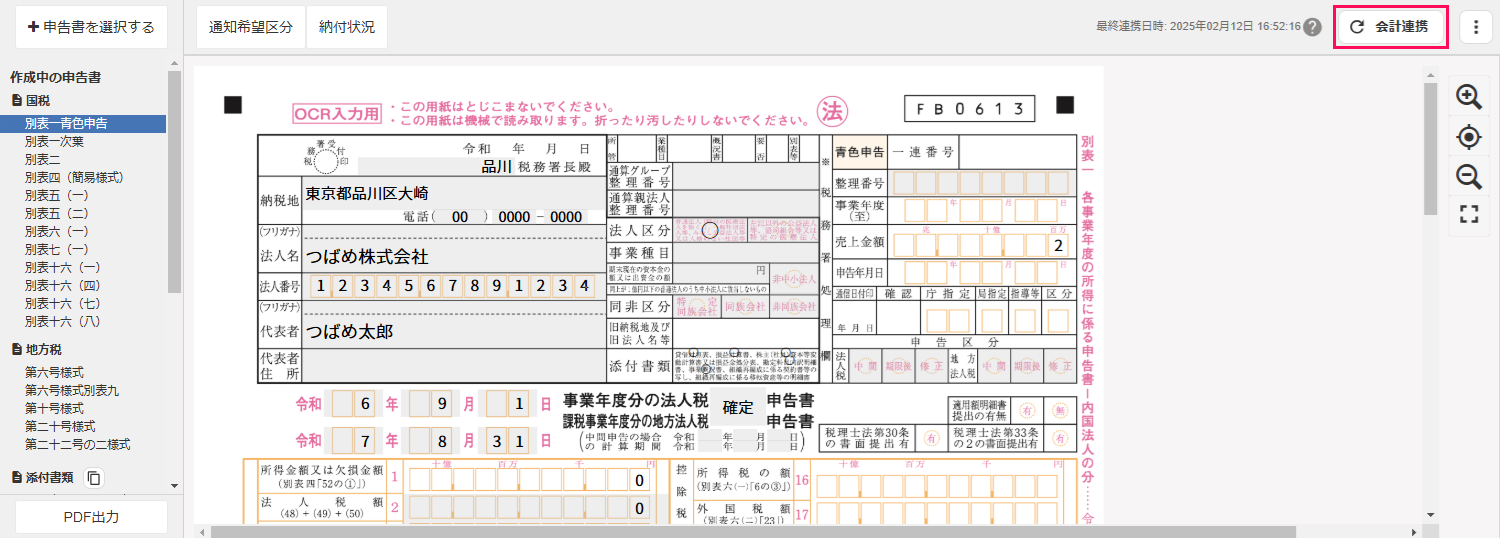This screenshot has width=1500, height=538.
Task: Click the zoom in magnifier icon
Action: (x=1468, y=97)
